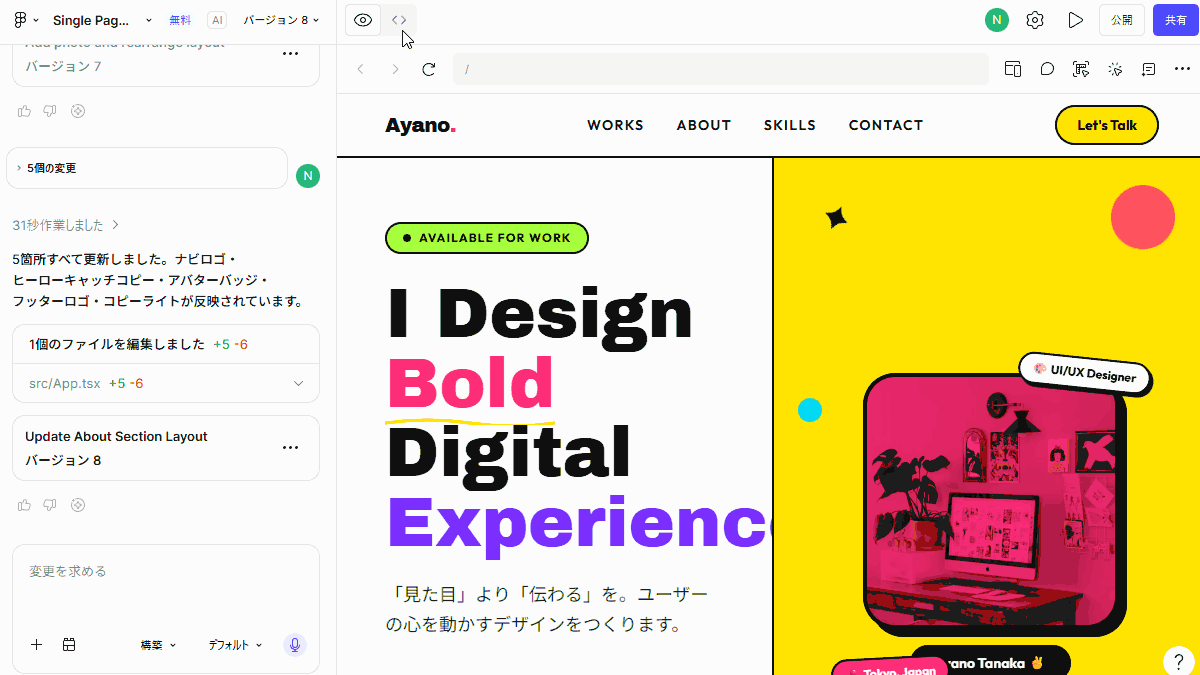1200x675 pixels.
Task: Reload the preview page
Action: 429,69
